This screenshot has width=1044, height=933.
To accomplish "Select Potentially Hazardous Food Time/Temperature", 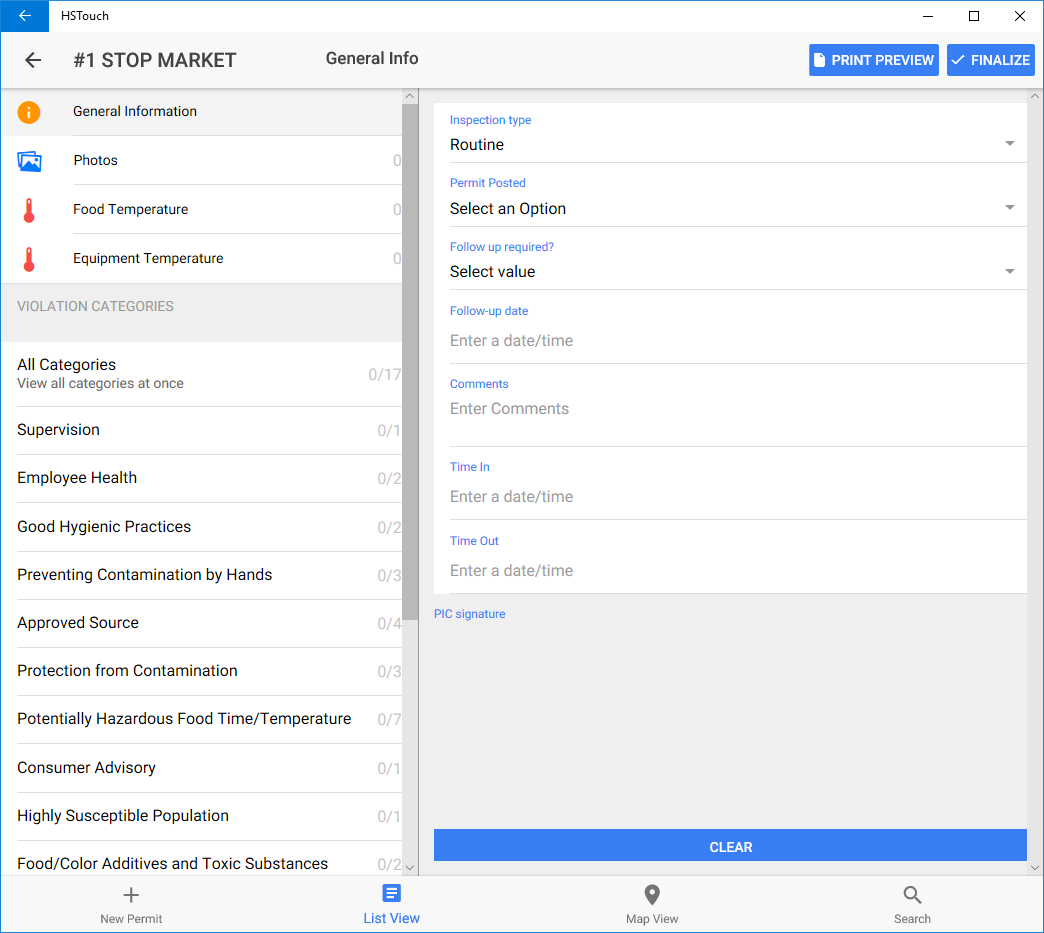I will 202,719.
